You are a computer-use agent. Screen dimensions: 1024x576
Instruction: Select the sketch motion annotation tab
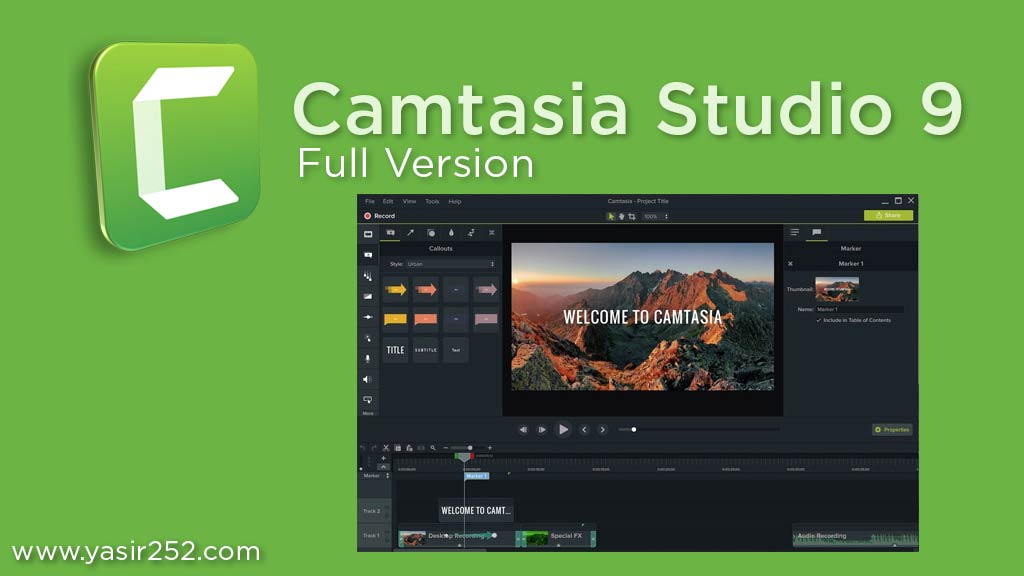471,232
